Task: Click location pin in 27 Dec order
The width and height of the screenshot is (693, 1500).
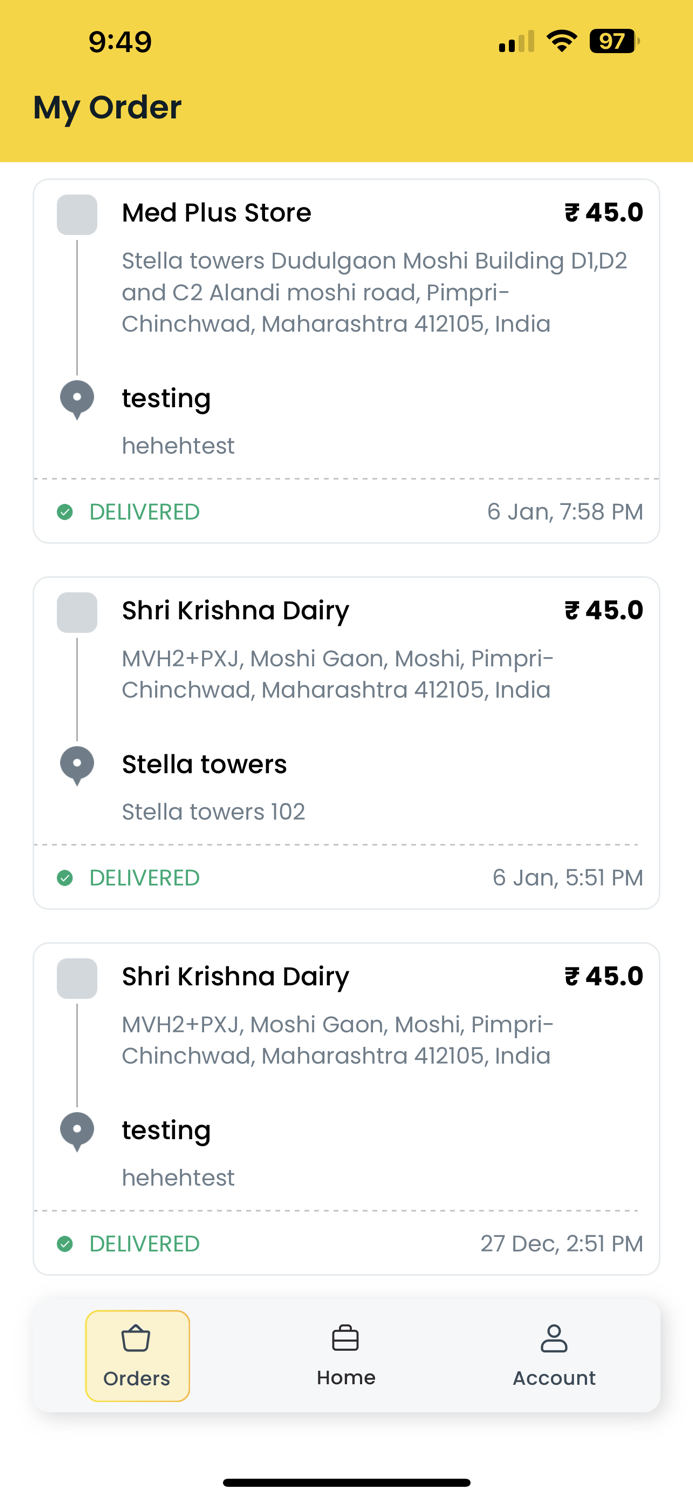Action: click(77, 1131)
